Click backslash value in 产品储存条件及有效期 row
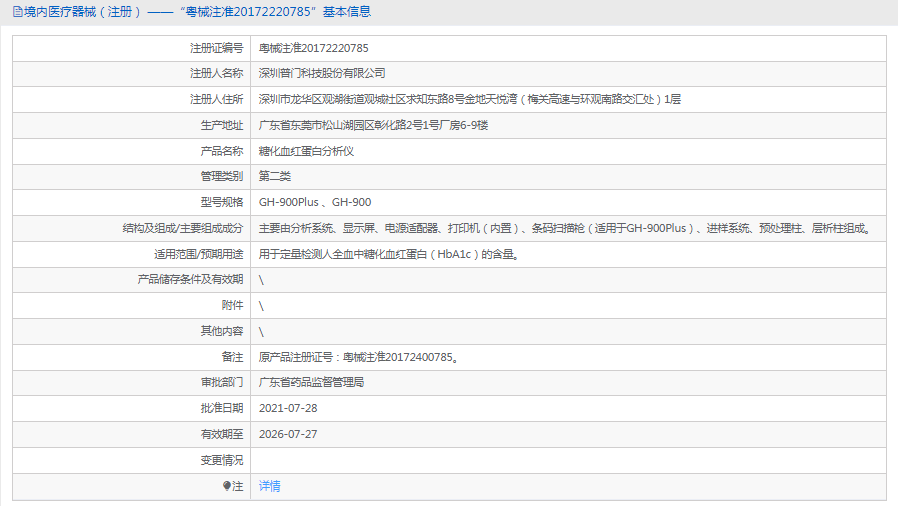Viewport: 898px width, 506px height. [x=261, y=280]
